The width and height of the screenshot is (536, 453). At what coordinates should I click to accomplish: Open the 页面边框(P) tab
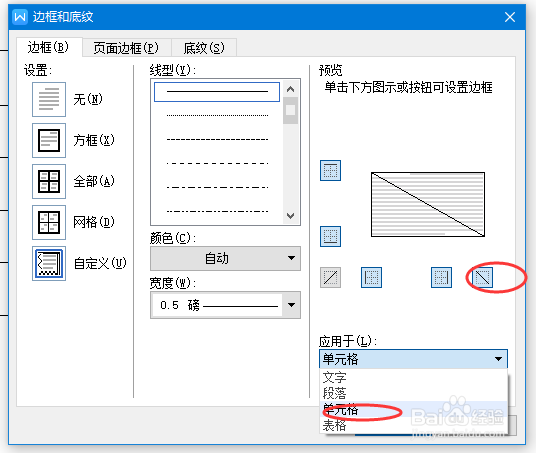[126, 48]
